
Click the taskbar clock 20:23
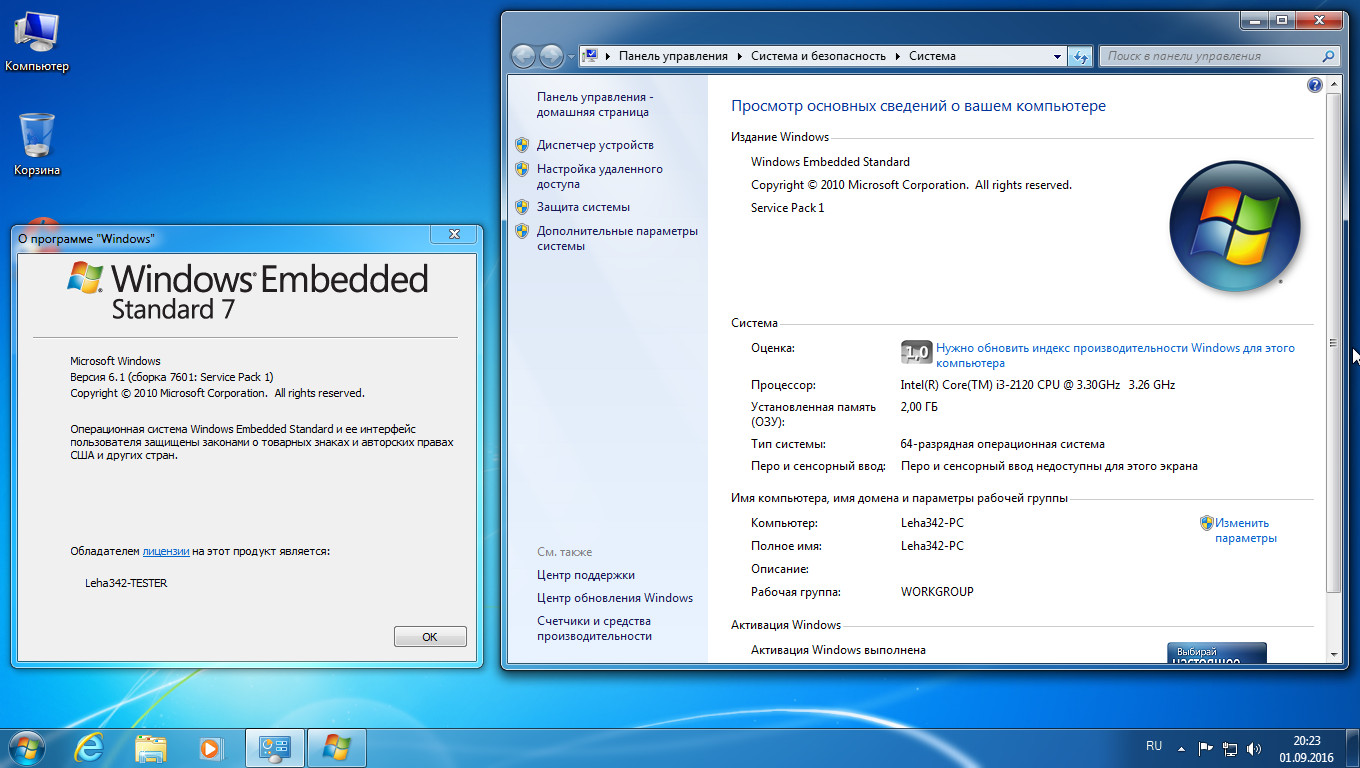[x=1307, y=748]
